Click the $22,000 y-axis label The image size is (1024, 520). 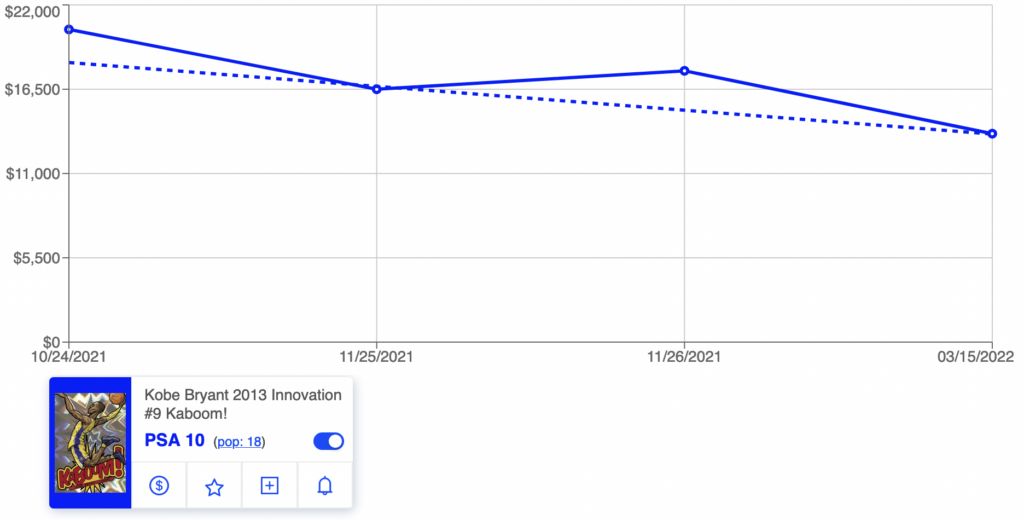(x=33, y=12)
